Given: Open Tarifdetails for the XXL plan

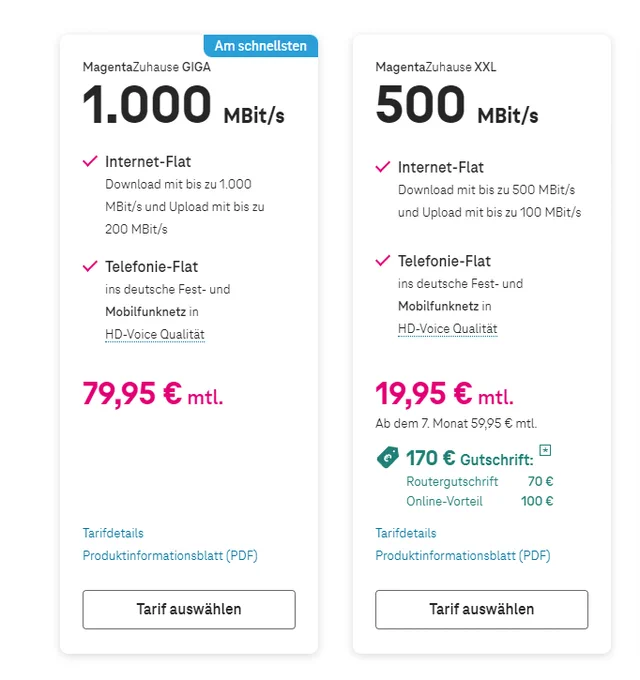Looking at the screenshot, I should point(406,533).
